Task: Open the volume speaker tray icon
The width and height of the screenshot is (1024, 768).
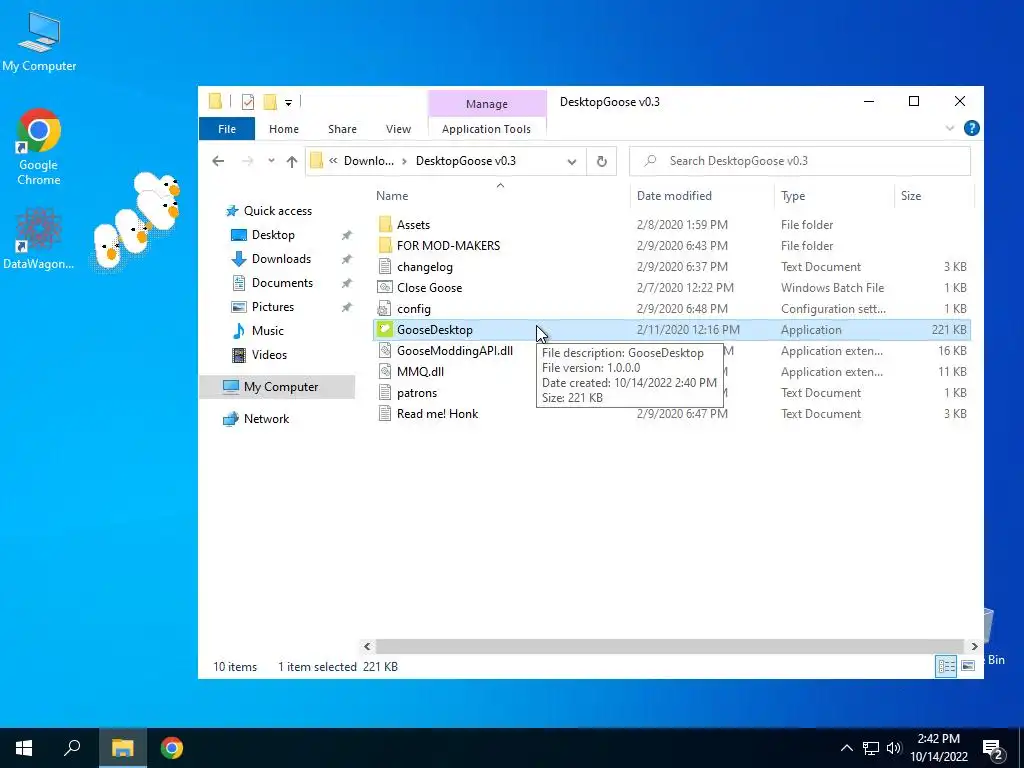Action: [x=894, y=748]
